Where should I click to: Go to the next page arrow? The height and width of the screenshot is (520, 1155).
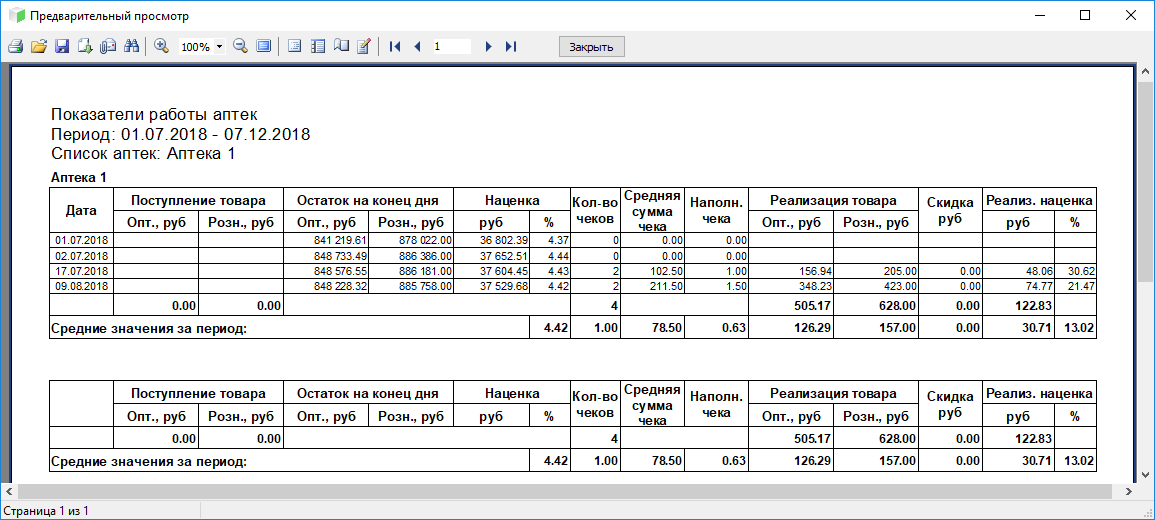[488, 47]
